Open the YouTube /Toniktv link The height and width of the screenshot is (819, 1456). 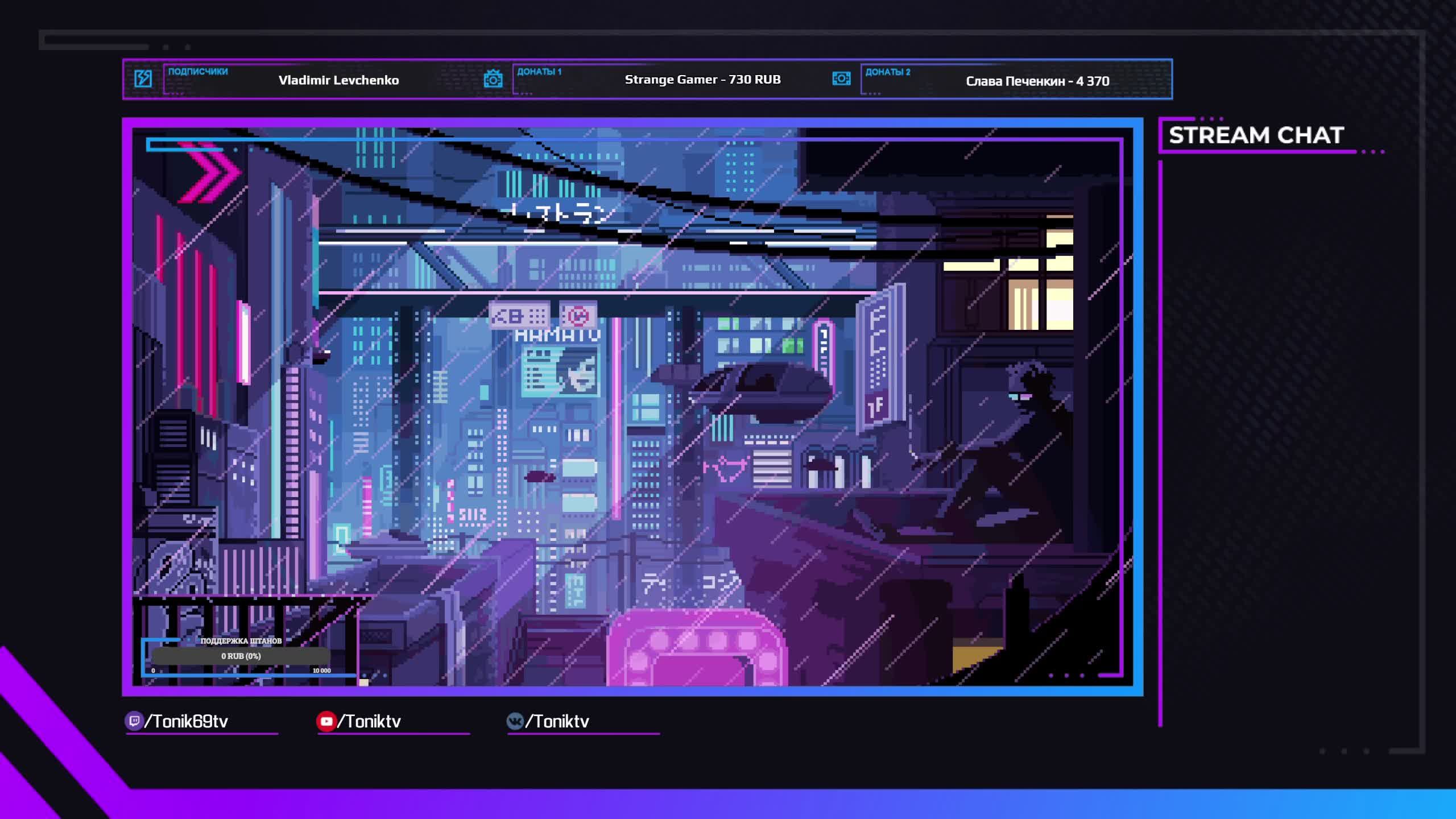tap(369, 721)
